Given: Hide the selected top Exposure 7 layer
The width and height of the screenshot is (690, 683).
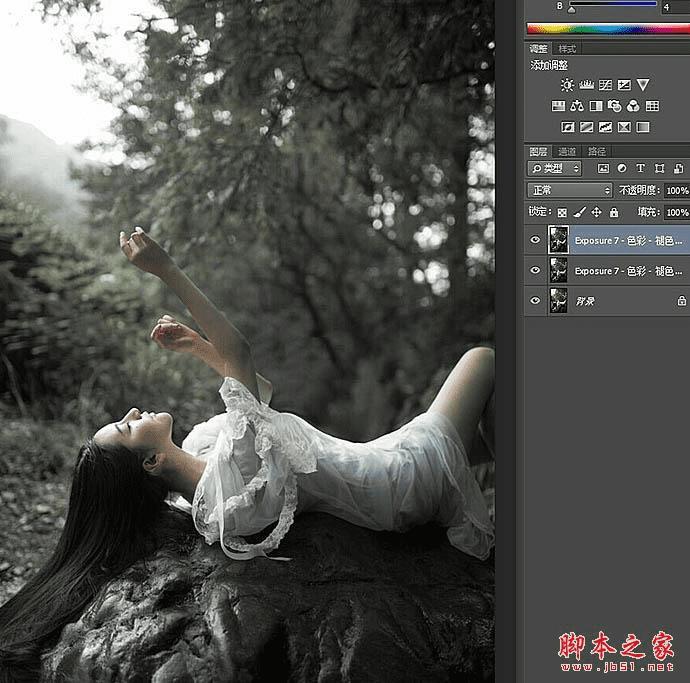Looking at the screenshot, I should 535,240.
